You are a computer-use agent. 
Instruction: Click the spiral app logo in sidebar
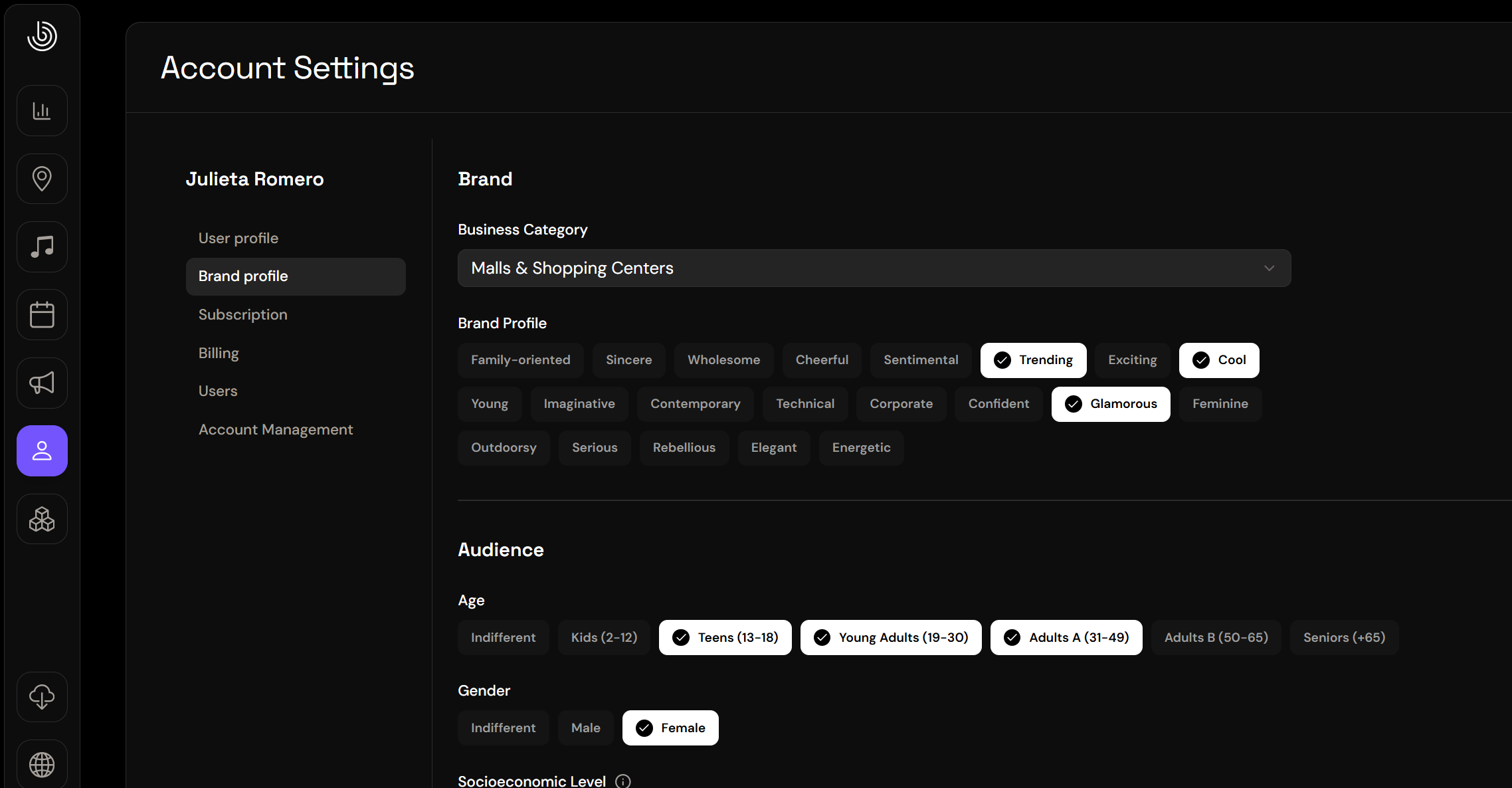[42, 36]
